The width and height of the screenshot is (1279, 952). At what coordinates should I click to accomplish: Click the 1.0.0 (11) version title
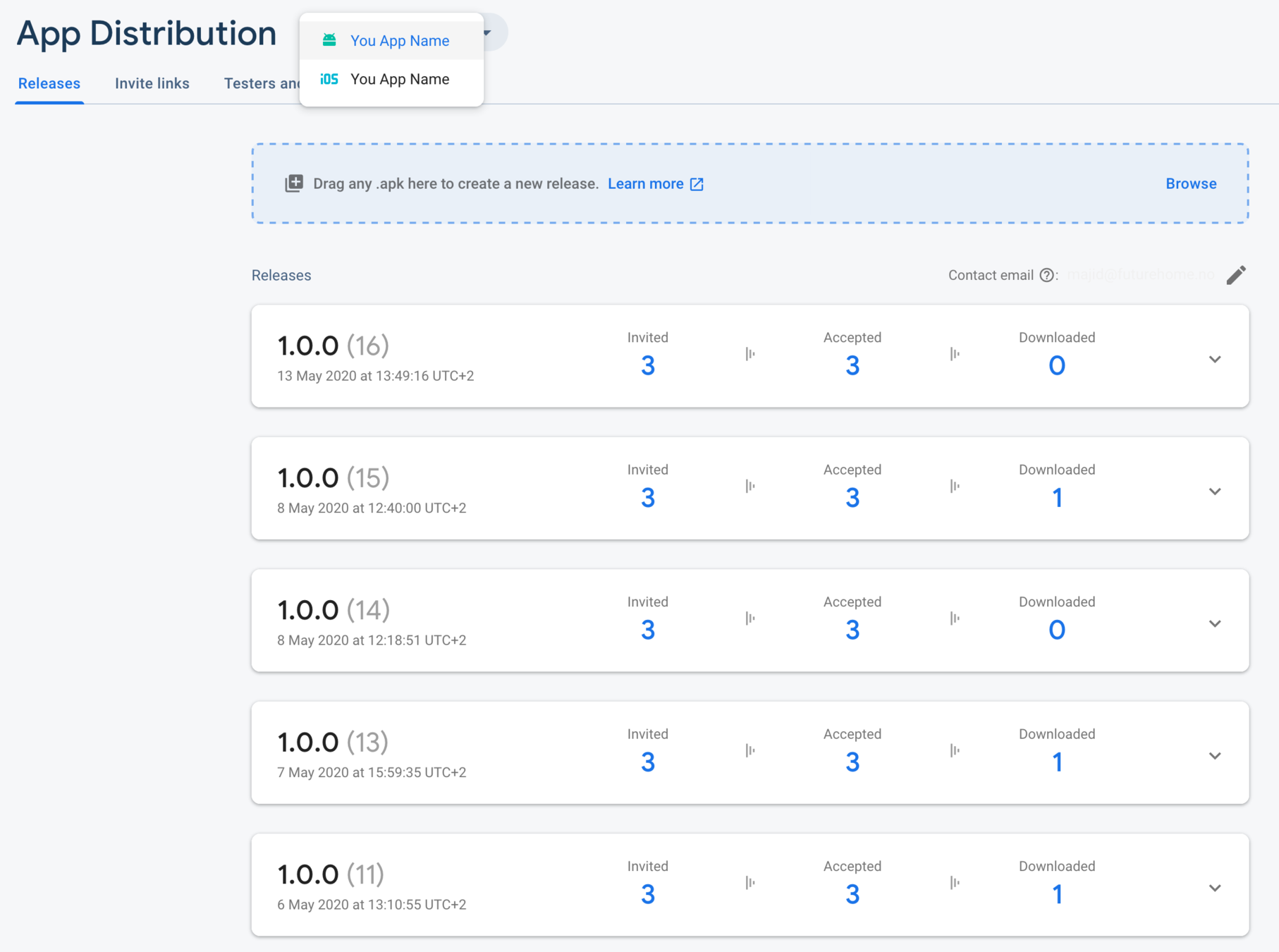[x=331, y=874]
